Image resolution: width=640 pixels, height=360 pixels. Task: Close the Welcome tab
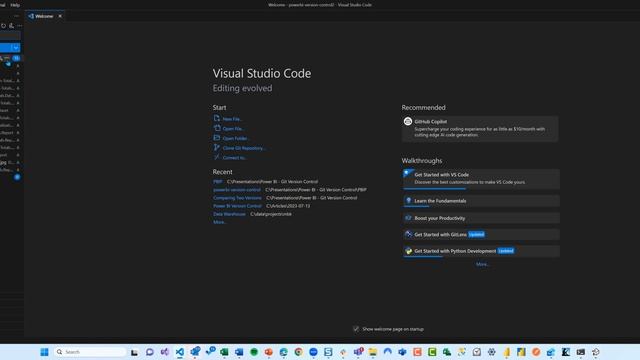point(60,16)
